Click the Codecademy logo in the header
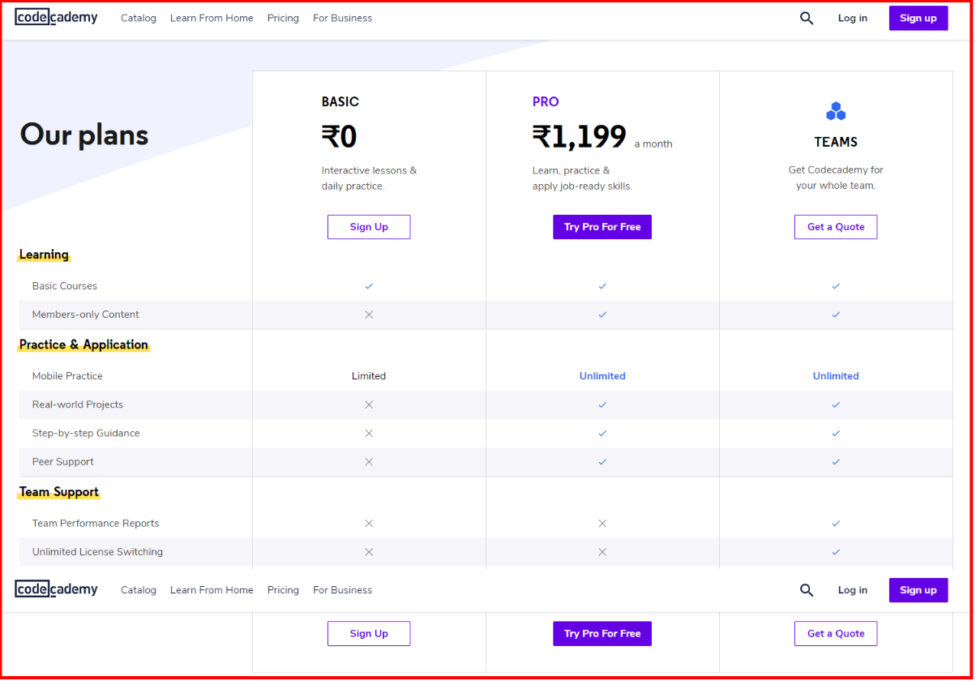 tap(56, 17)
